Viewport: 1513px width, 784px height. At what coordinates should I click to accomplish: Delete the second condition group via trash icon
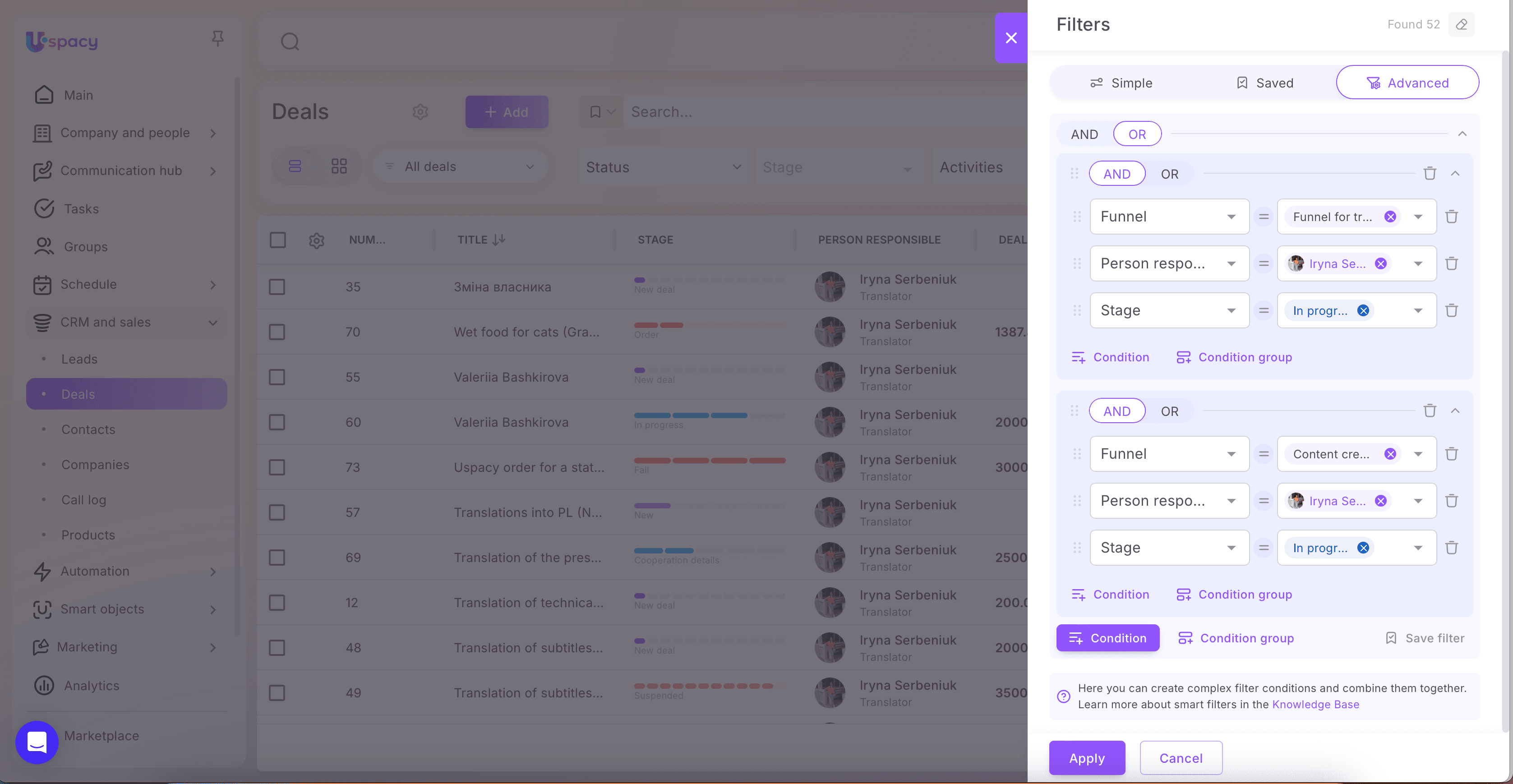[x=1430, y=411]
